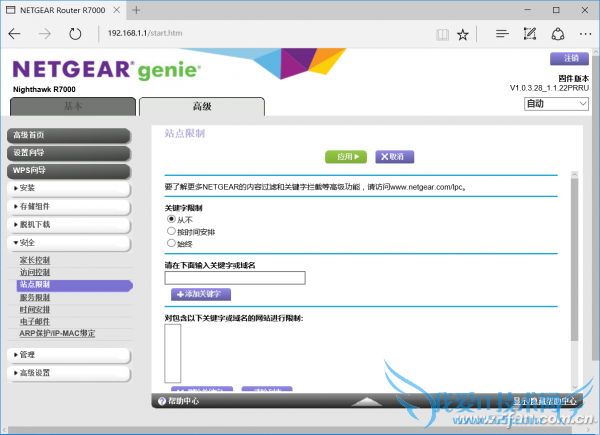The height and width of the screenshot is (435, 600).
Task: Click the green 应用 button
Action: coord(346,157)
